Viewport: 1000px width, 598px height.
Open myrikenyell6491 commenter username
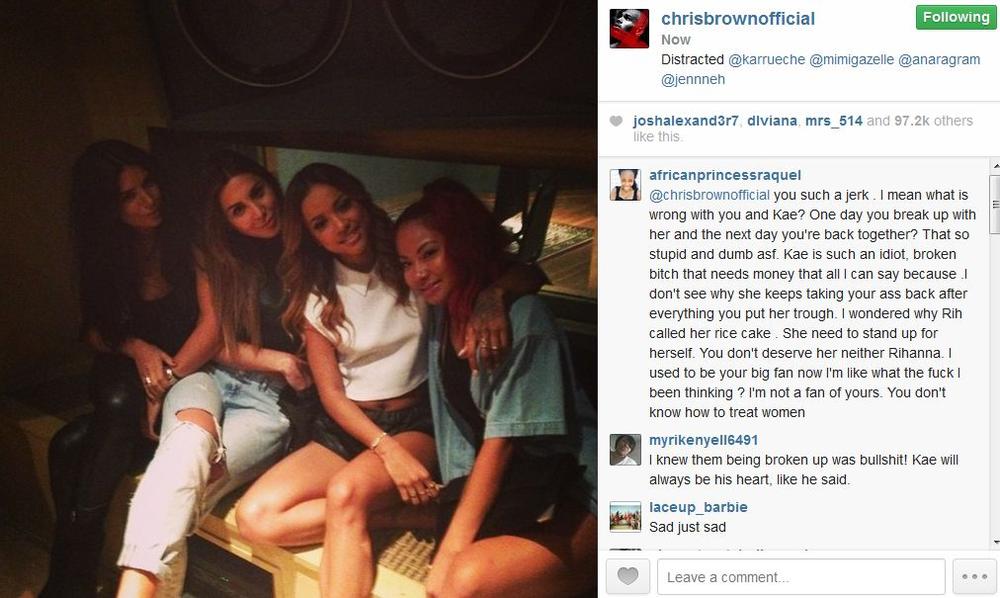[703, 440]
